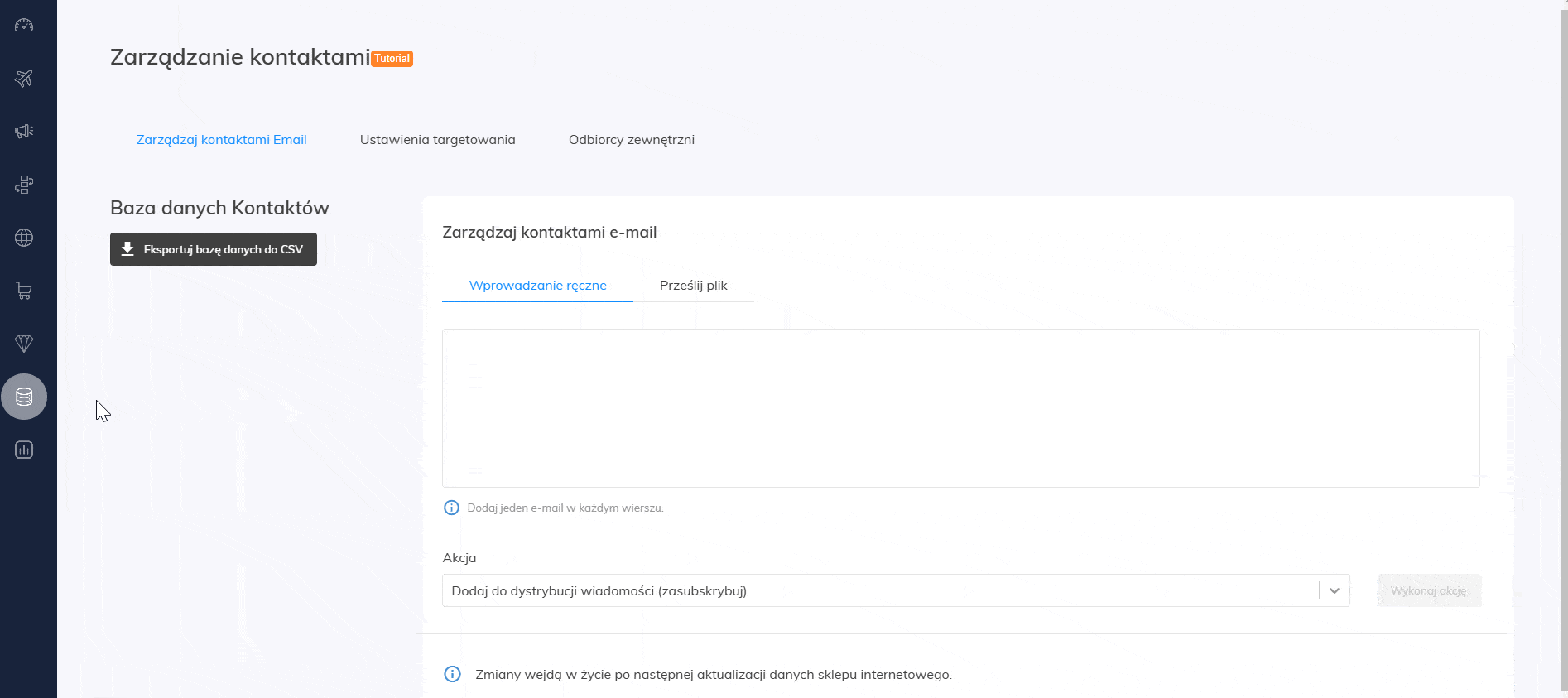Click the database contacts icon in sidebar

tap(24, 397)
